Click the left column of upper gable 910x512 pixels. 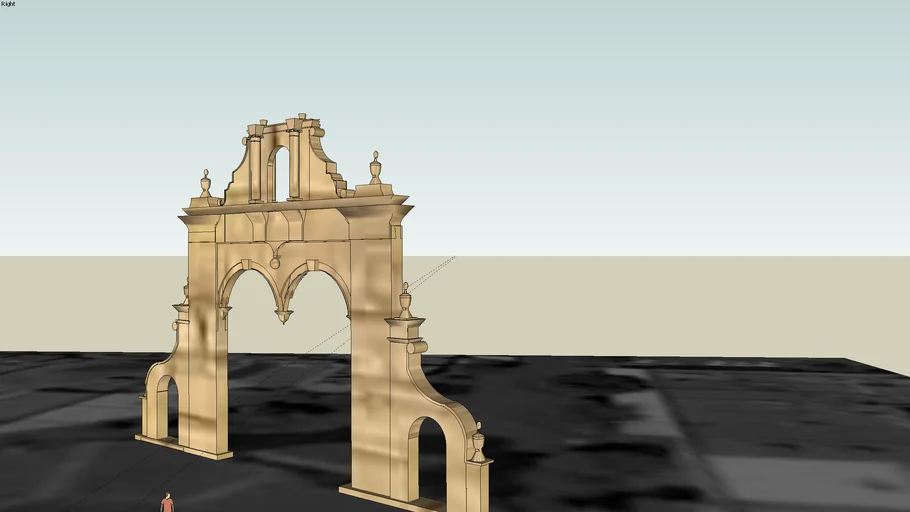point(255,168)
